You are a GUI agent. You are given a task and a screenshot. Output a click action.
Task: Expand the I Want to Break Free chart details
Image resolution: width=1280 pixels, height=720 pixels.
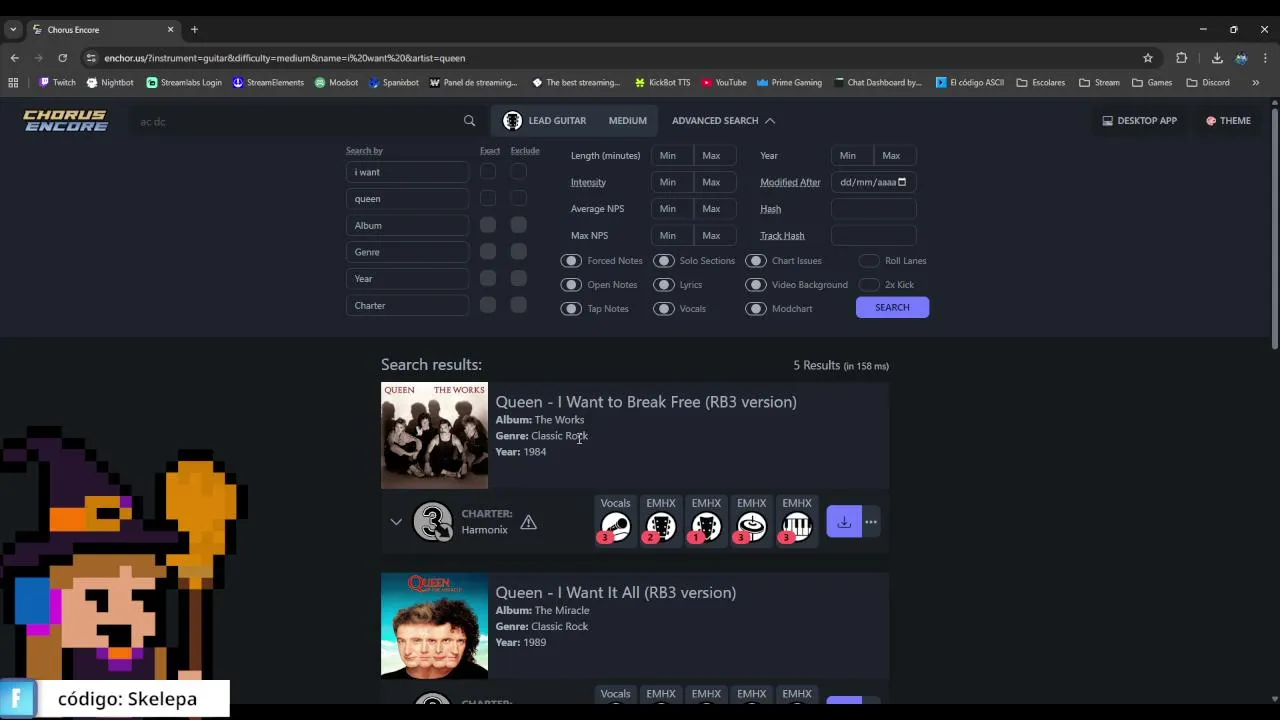point(396,522)
